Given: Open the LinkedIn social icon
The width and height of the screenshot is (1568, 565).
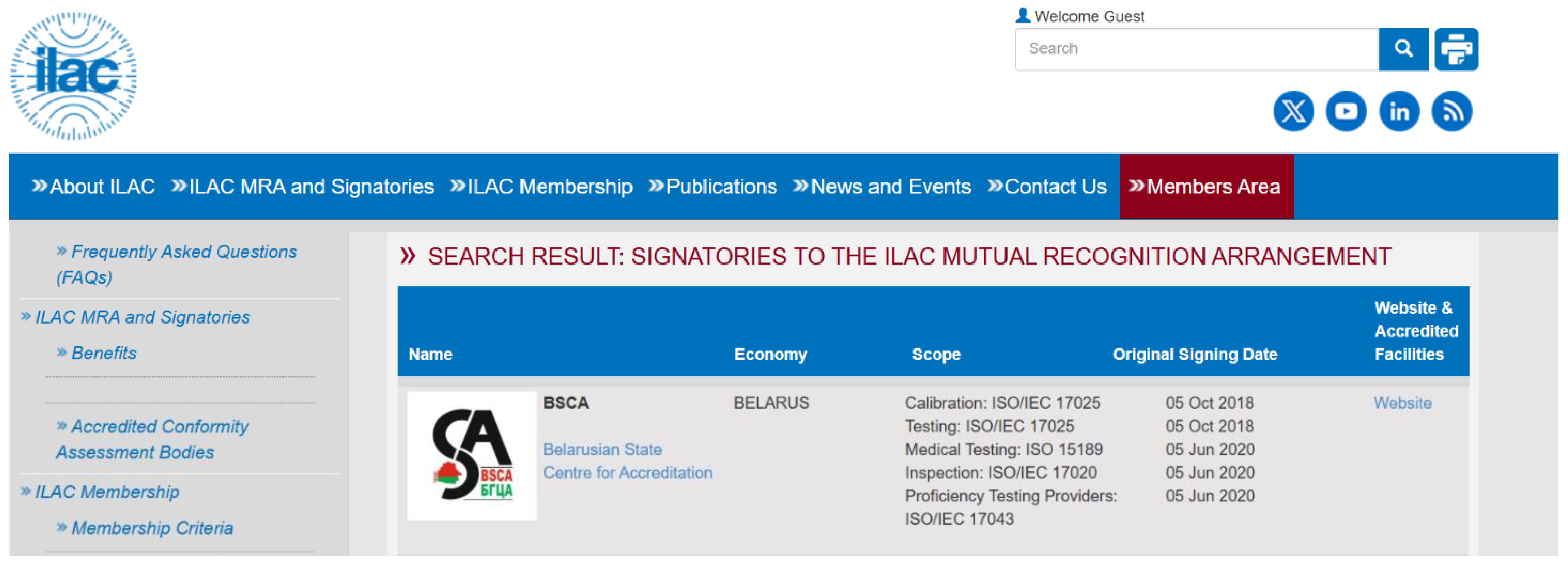Looking at the screenshot, I should 1399,111.
